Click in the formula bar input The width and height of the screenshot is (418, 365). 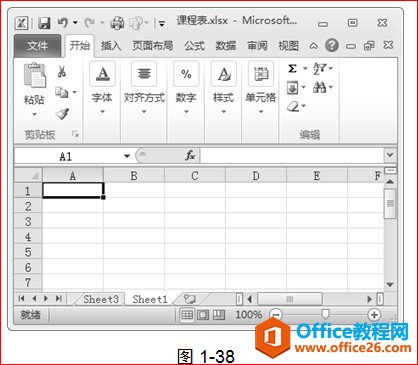292,156
